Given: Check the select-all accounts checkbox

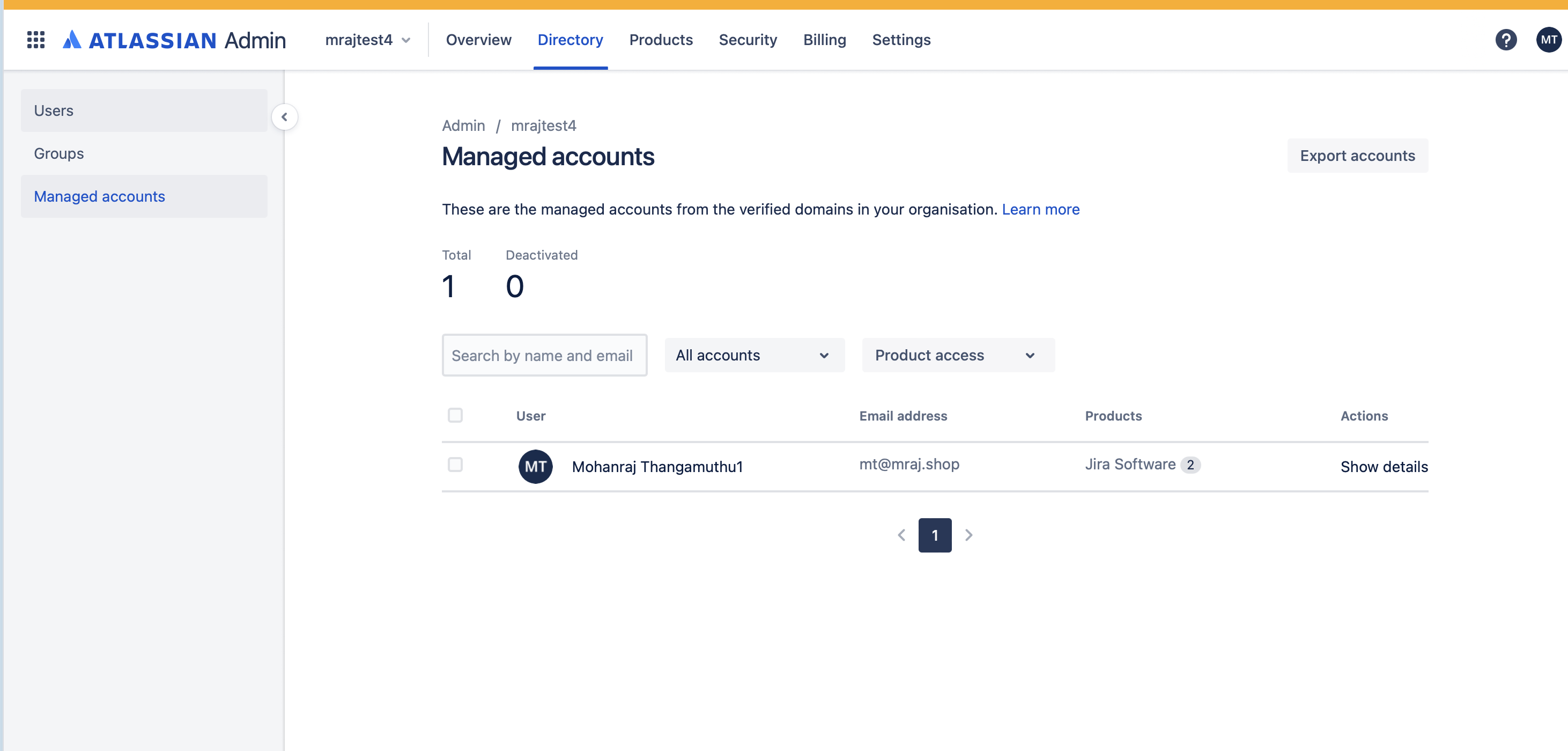Looking at the screenshot, I should coord(455,415).
